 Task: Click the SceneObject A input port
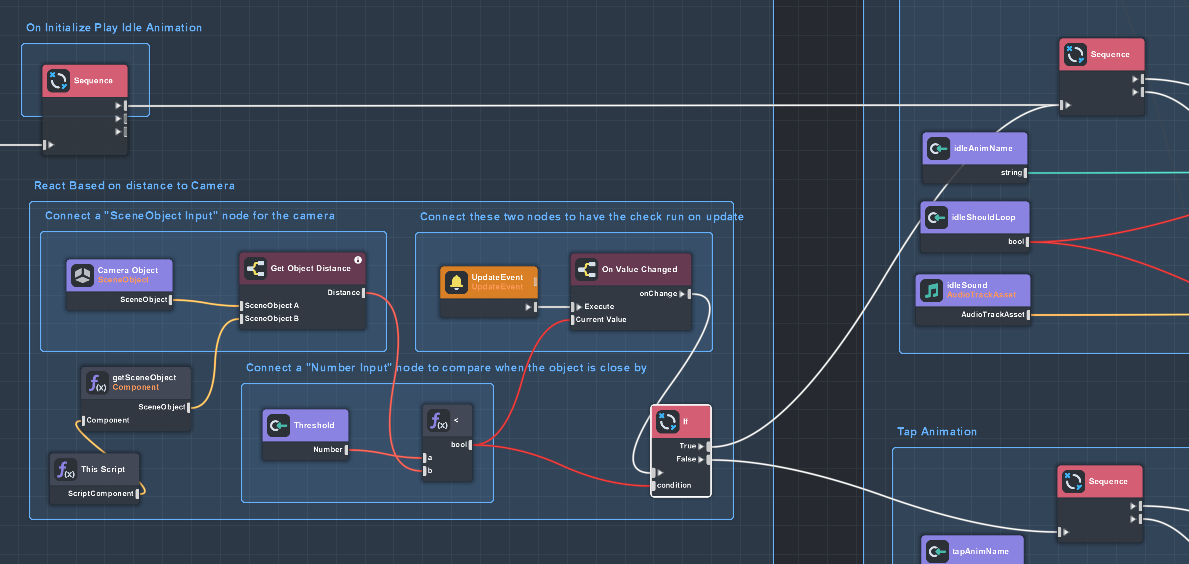[x=240, y=306]
